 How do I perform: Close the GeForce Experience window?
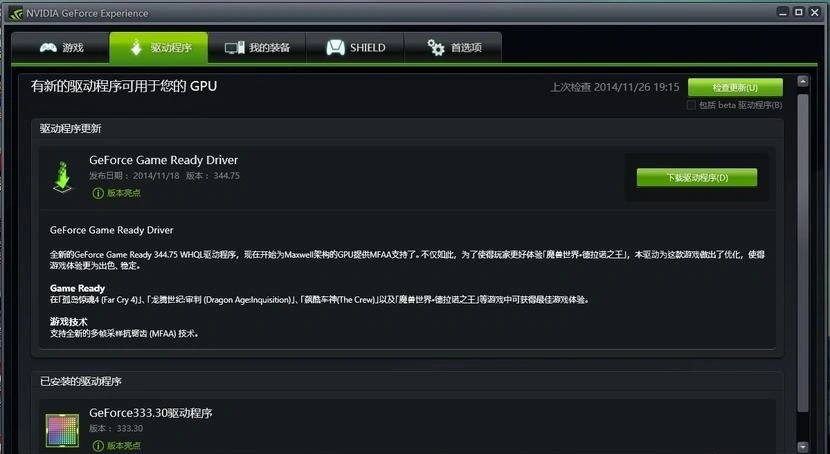point(815,12)
